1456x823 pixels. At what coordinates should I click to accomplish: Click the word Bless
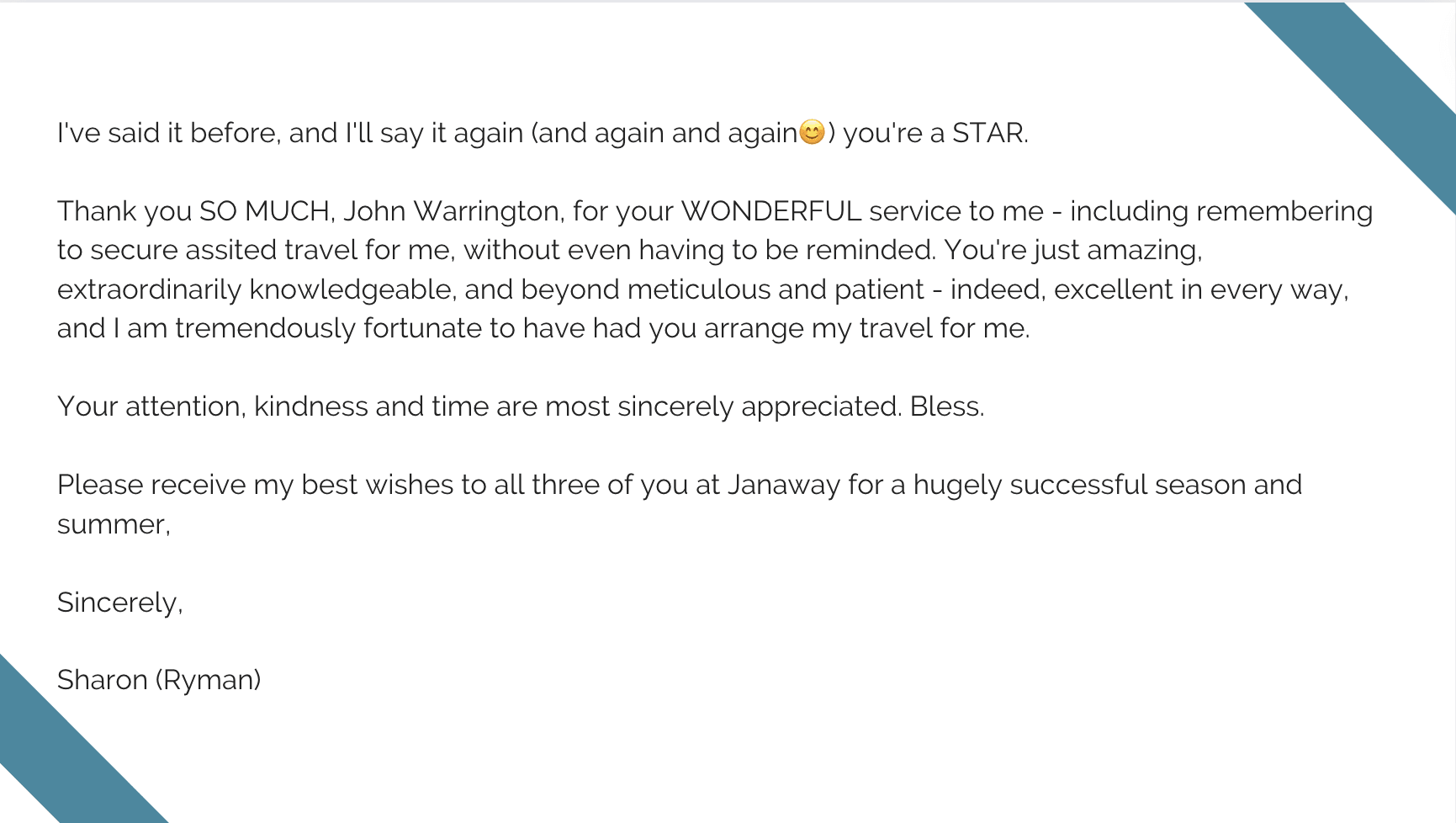click(x=944, y=406)
